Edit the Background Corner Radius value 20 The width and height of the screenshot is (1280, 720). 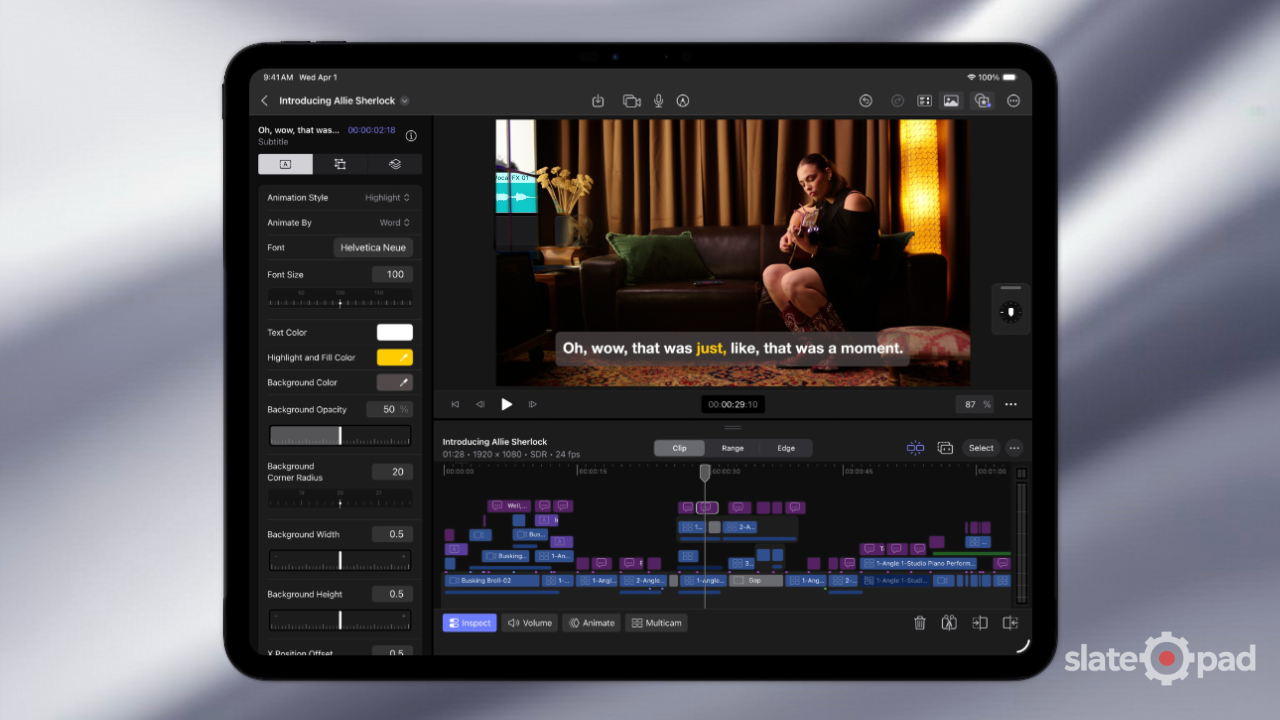click(x=392, y=472)
